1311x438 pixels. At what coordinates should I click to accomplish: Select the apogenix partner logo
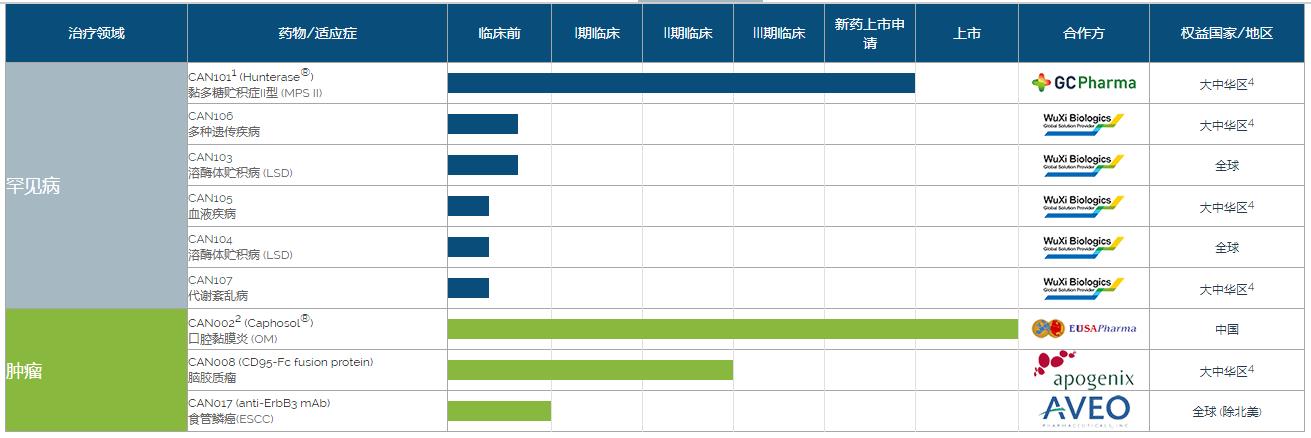(x=1083, y=370)
